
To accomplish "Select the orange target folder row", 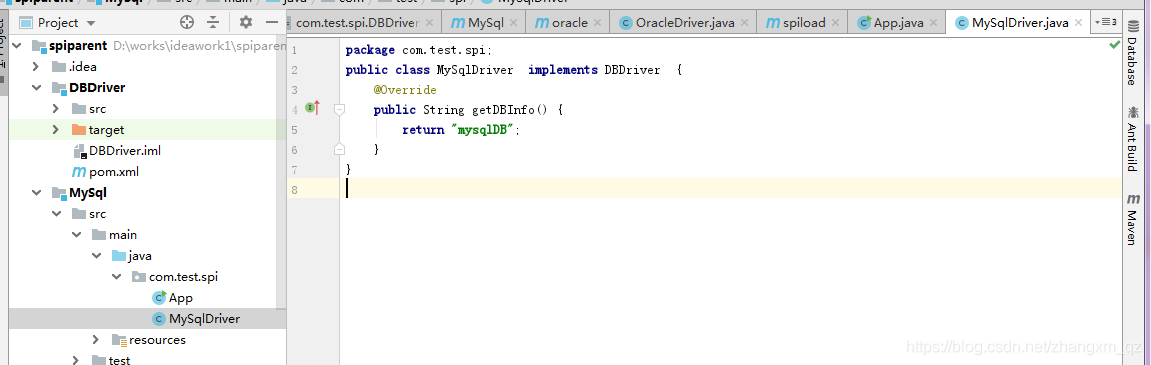I will click(148, 130).
